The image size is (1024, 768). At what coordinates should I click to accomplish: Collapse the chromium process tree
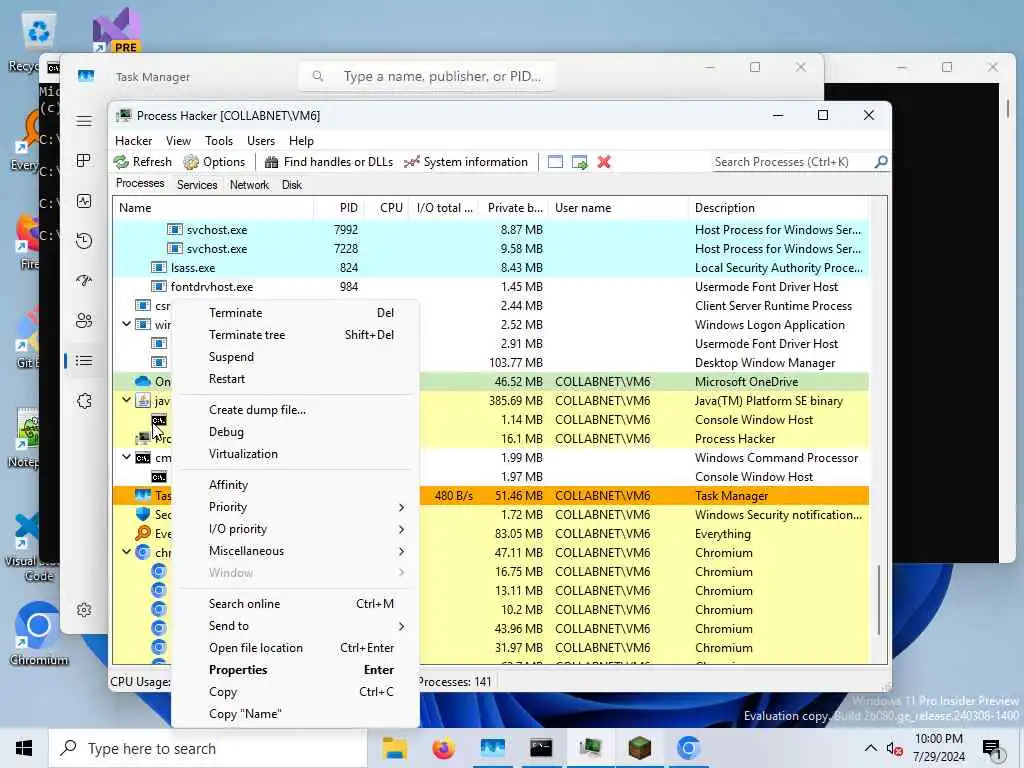click(126, 552)
